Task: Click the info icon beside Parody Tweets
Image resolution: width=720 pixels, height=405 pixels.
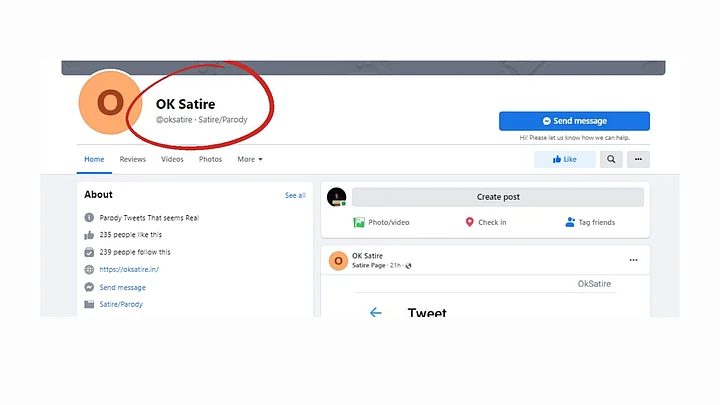Action: pos(89,218)
